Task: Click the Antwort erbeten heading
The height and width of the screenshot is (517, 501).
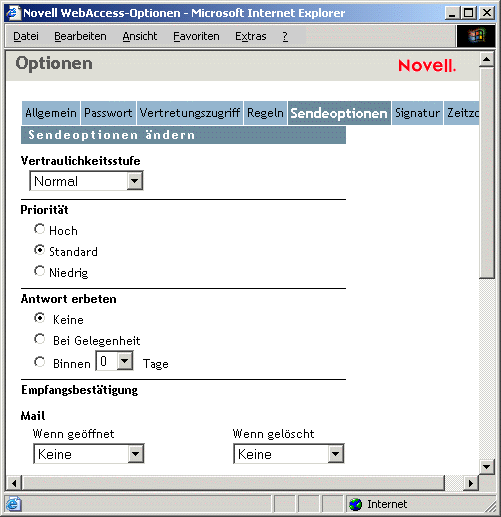Action: [x=69, y=299]
